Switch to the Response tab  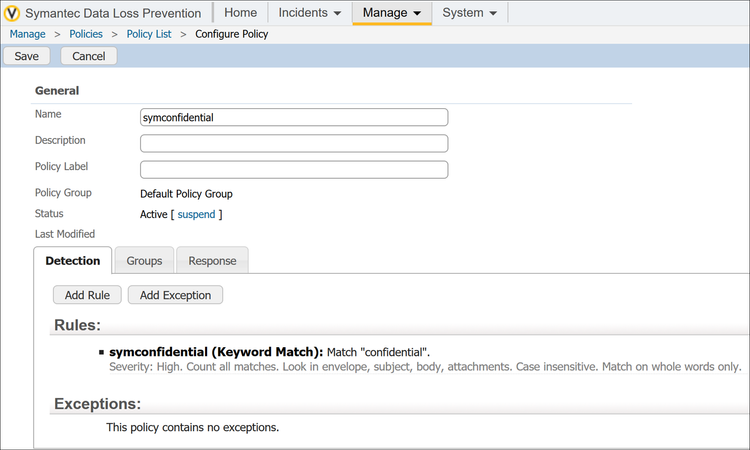[212, 261]
